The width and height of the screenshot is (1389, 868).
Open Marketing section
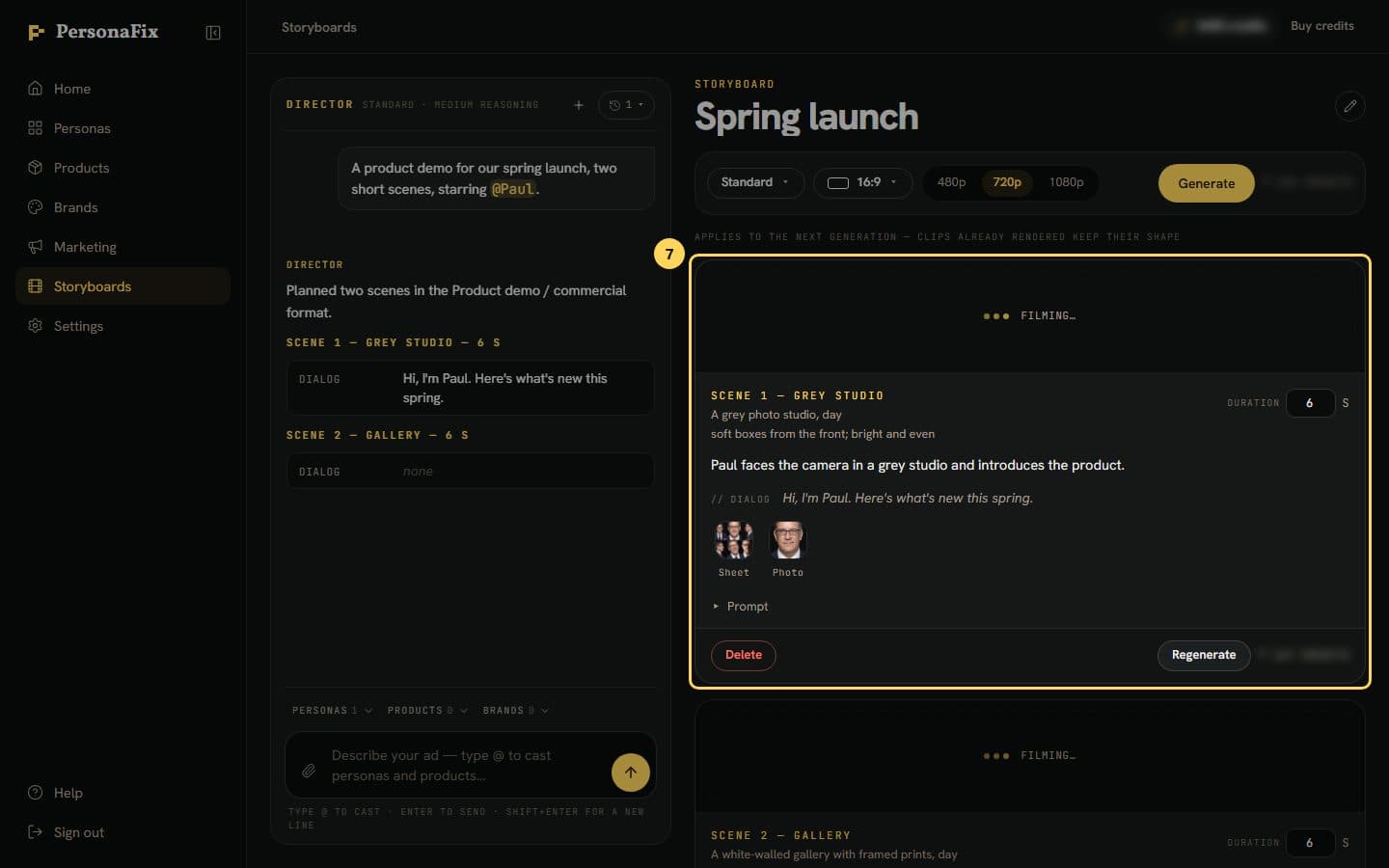pos(123,247)
